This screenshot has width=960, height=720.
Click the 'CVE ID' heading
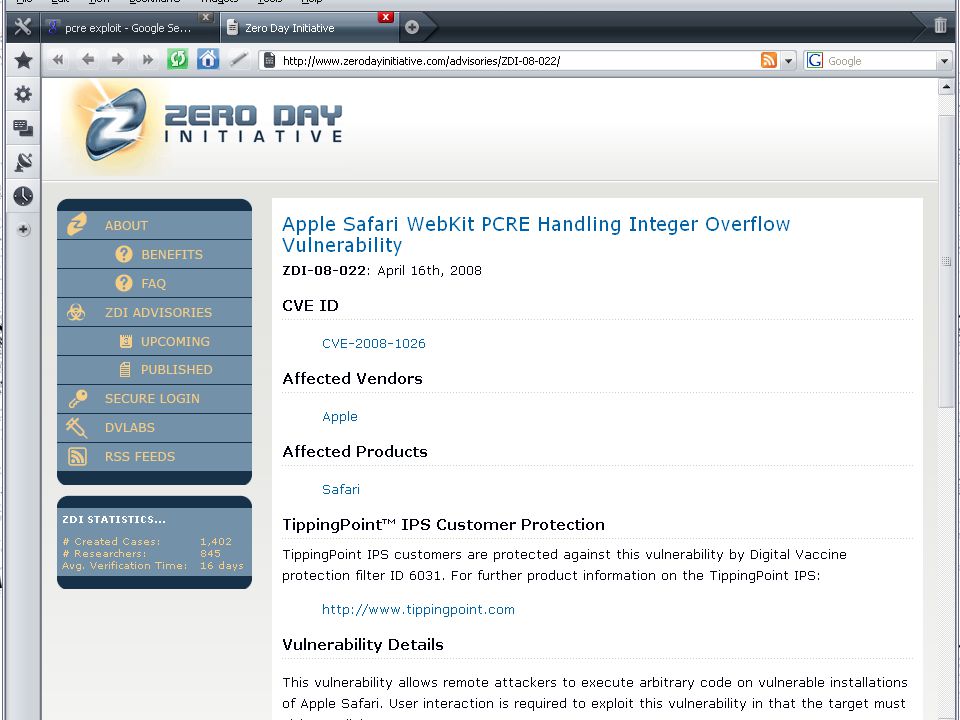click(x=310, y=306)
